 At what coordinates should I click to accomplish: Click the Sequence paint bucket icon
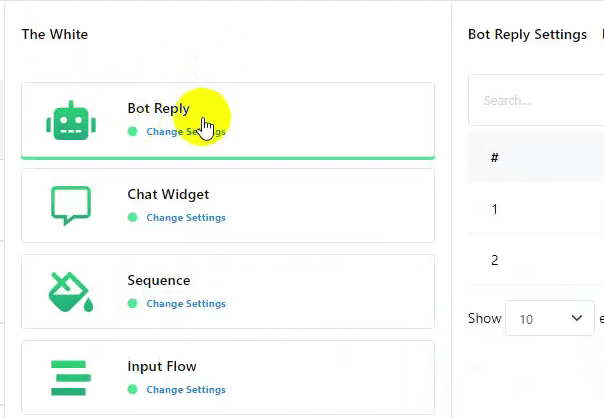point(71,292)
